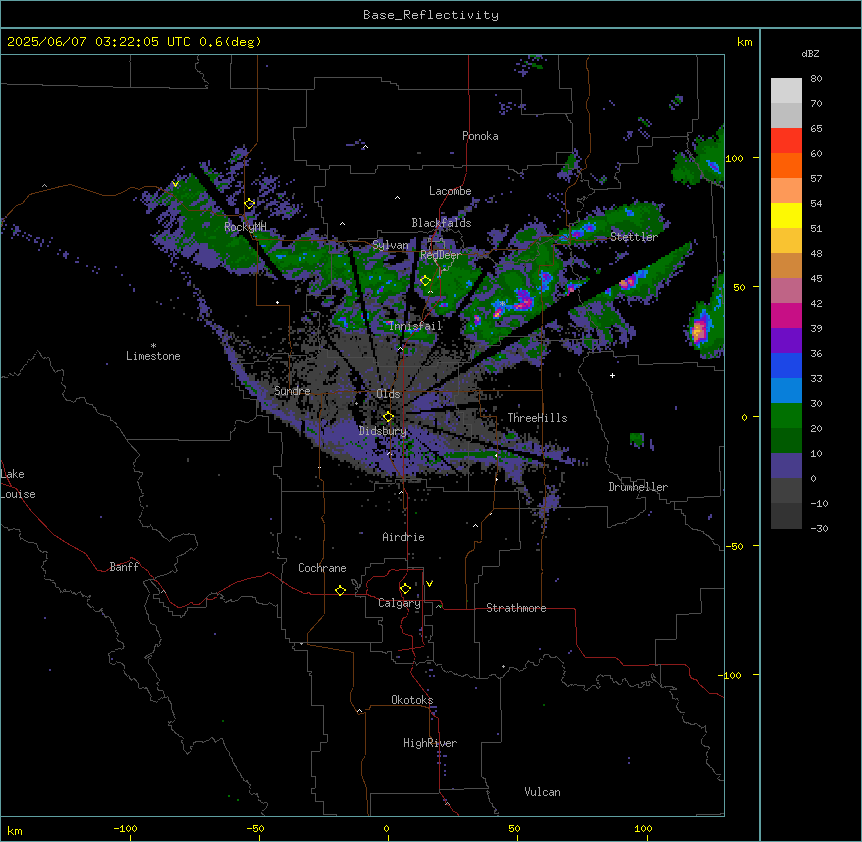This screenshot has height=842, width=862.
Task: Click the Drumheller label
Action: [638, 487]
